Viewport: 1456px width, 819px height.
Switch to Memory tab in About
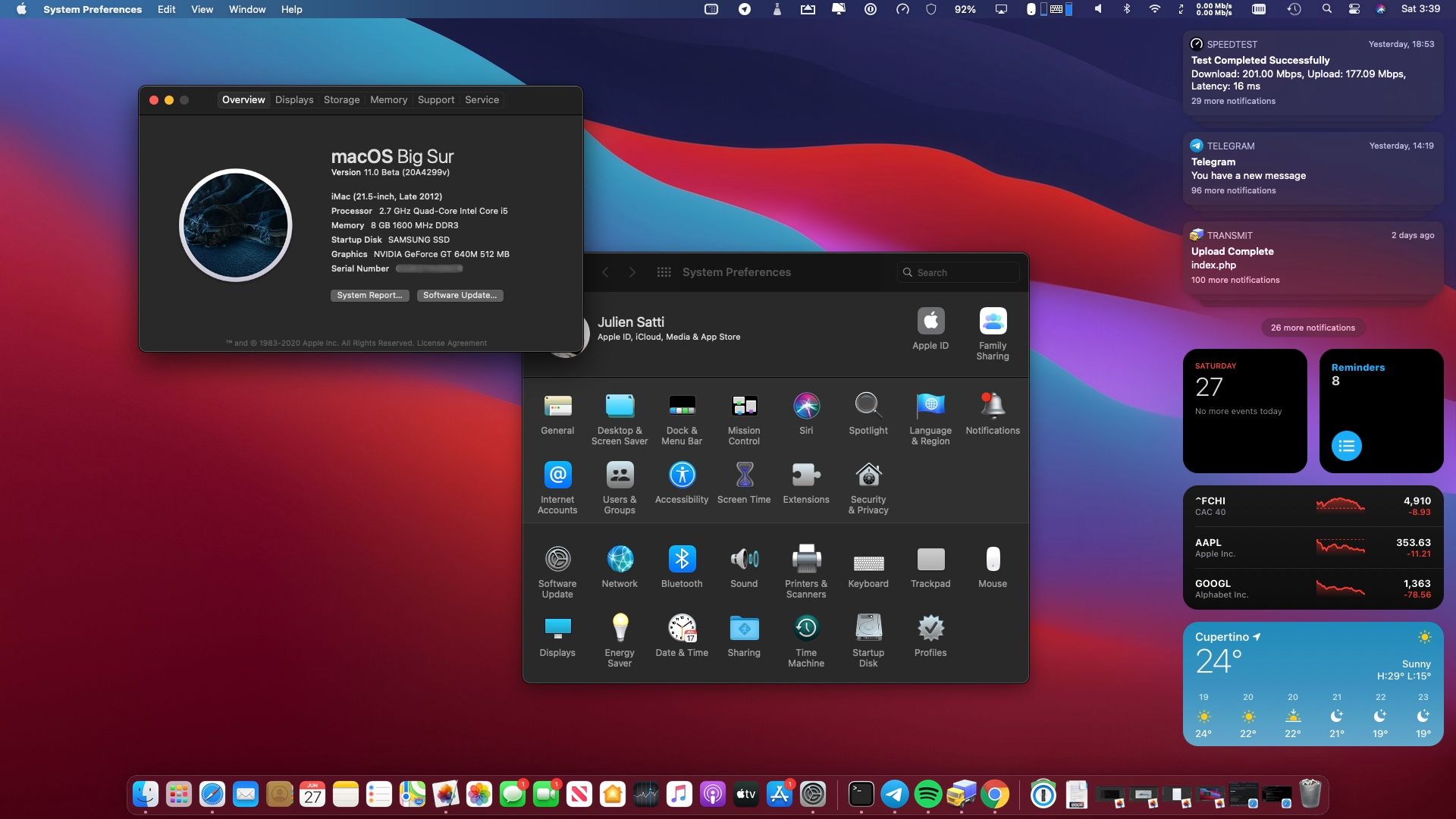tap(388, 99)
